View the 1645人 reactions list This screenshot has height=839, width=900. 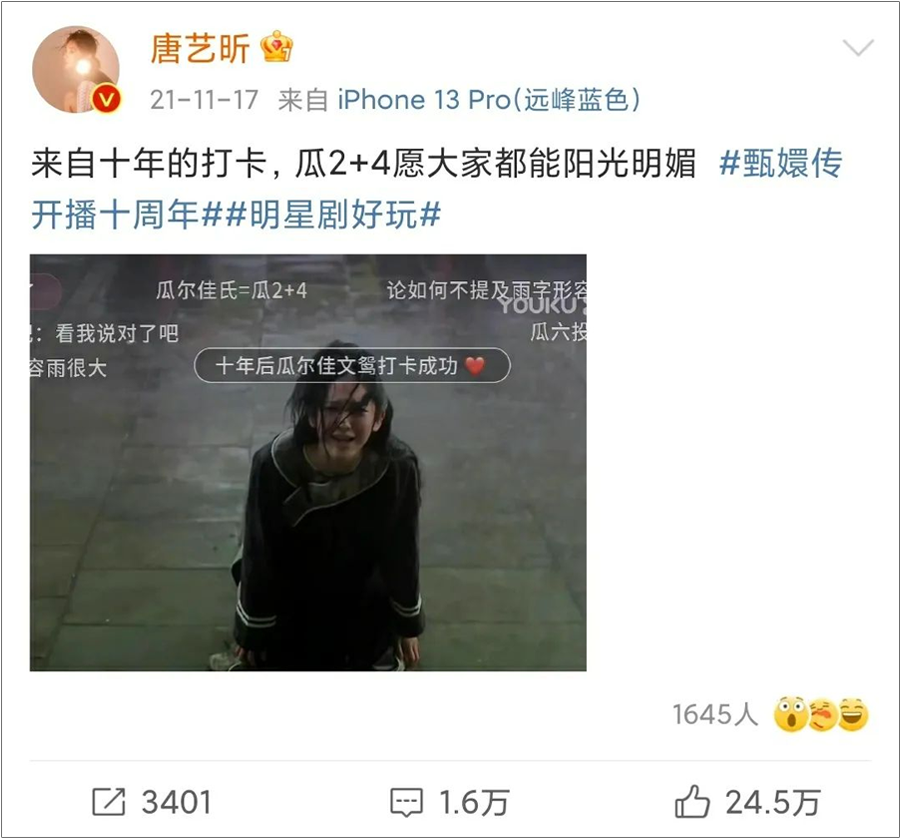[x=715, y=715]
